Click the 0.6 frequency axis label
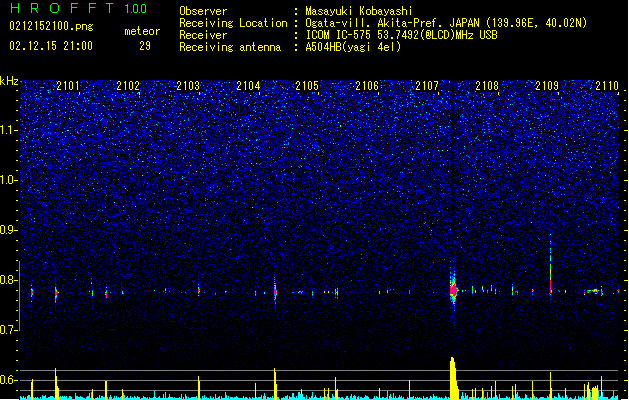This screenshot has width=629, height=400. (x=8, y=380)
